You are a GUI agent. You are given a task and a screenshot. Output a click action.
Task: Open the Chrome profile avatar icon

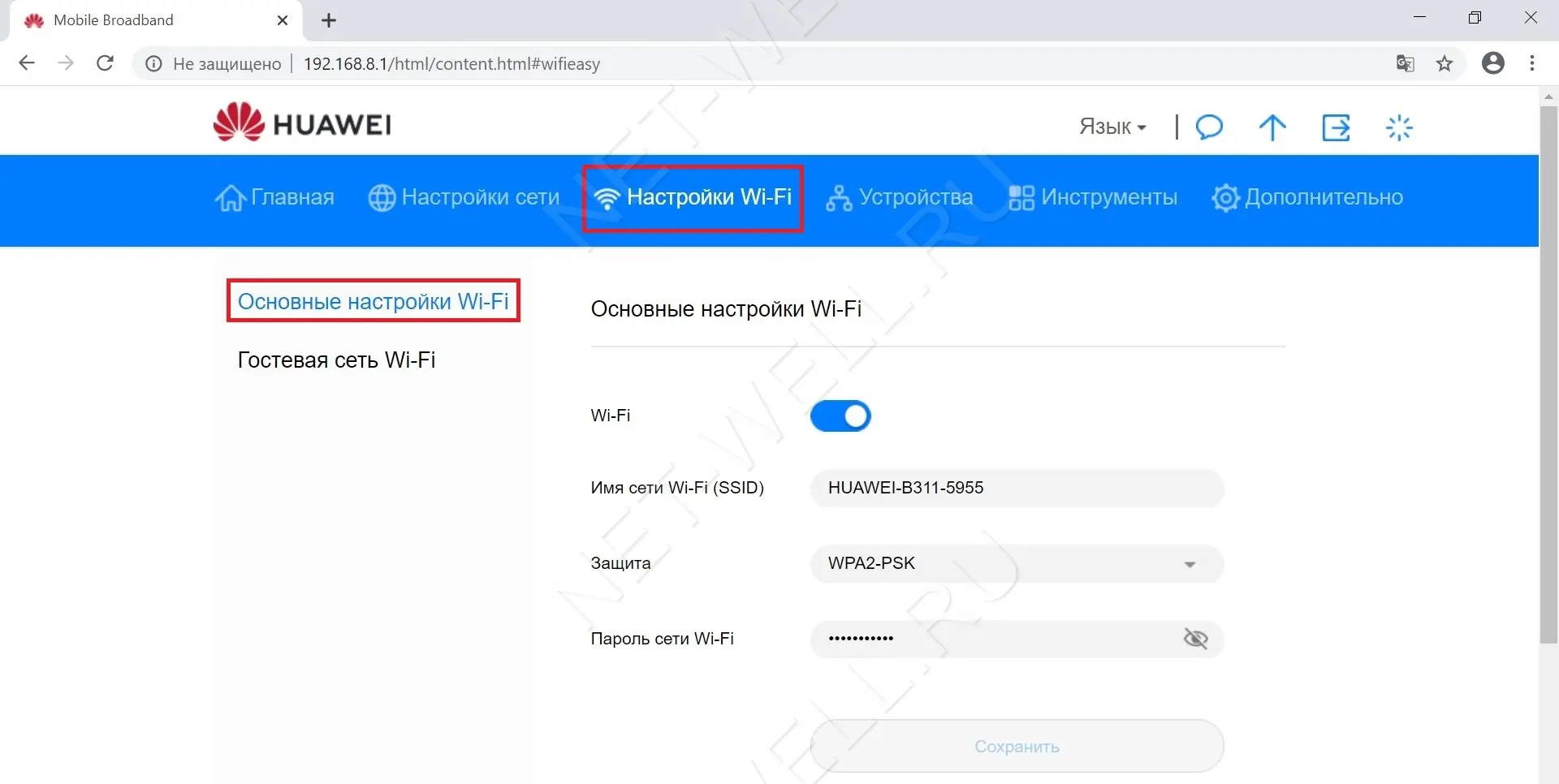pyautogui.click(x=1493, y=63)
